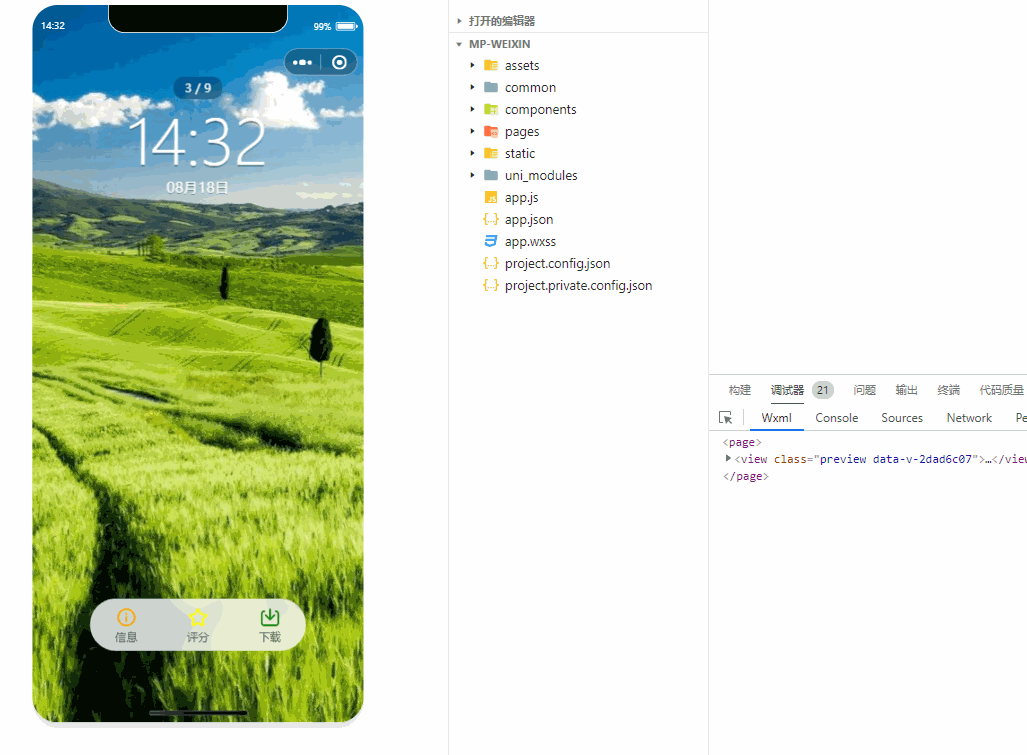
Task: Click the 21 badge next to 调试器
Action: [x=823, y=390]
